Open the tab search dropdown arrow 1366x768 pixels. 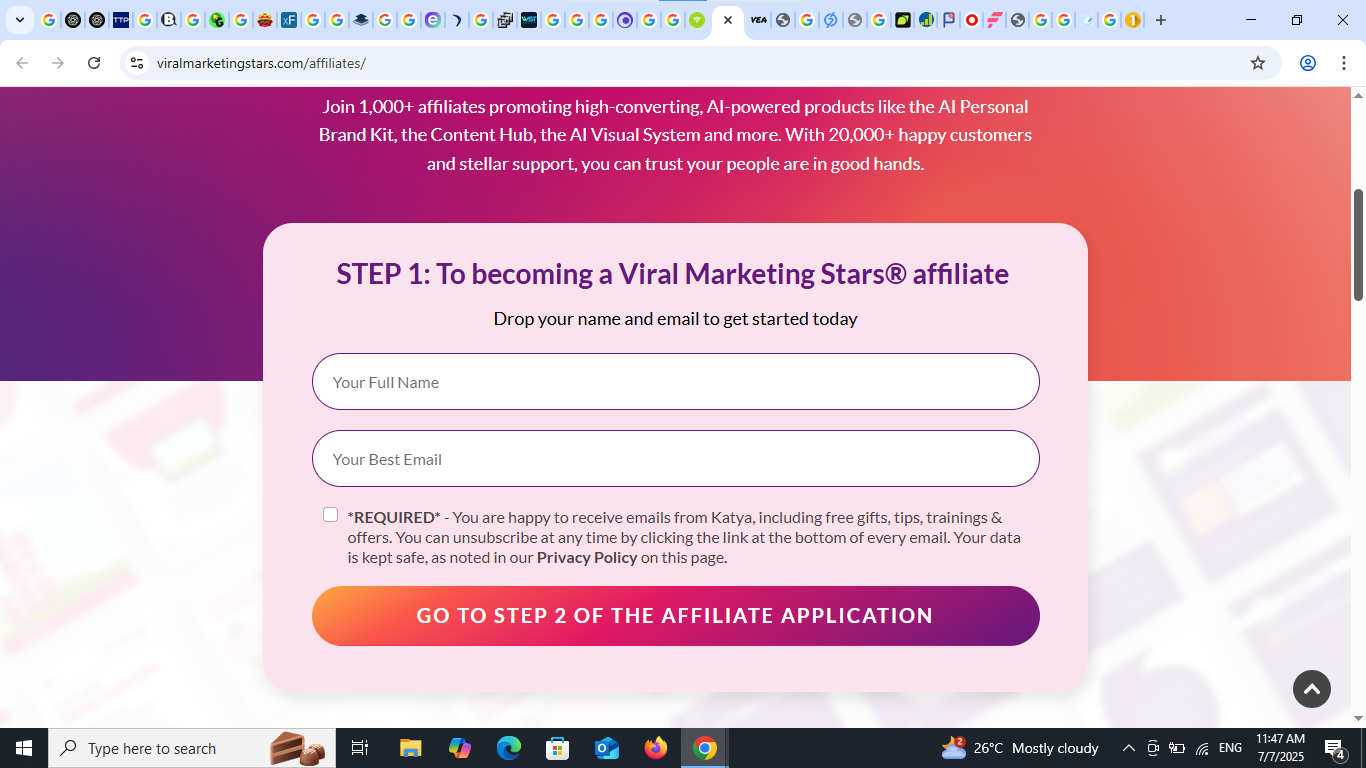point(19,20)
